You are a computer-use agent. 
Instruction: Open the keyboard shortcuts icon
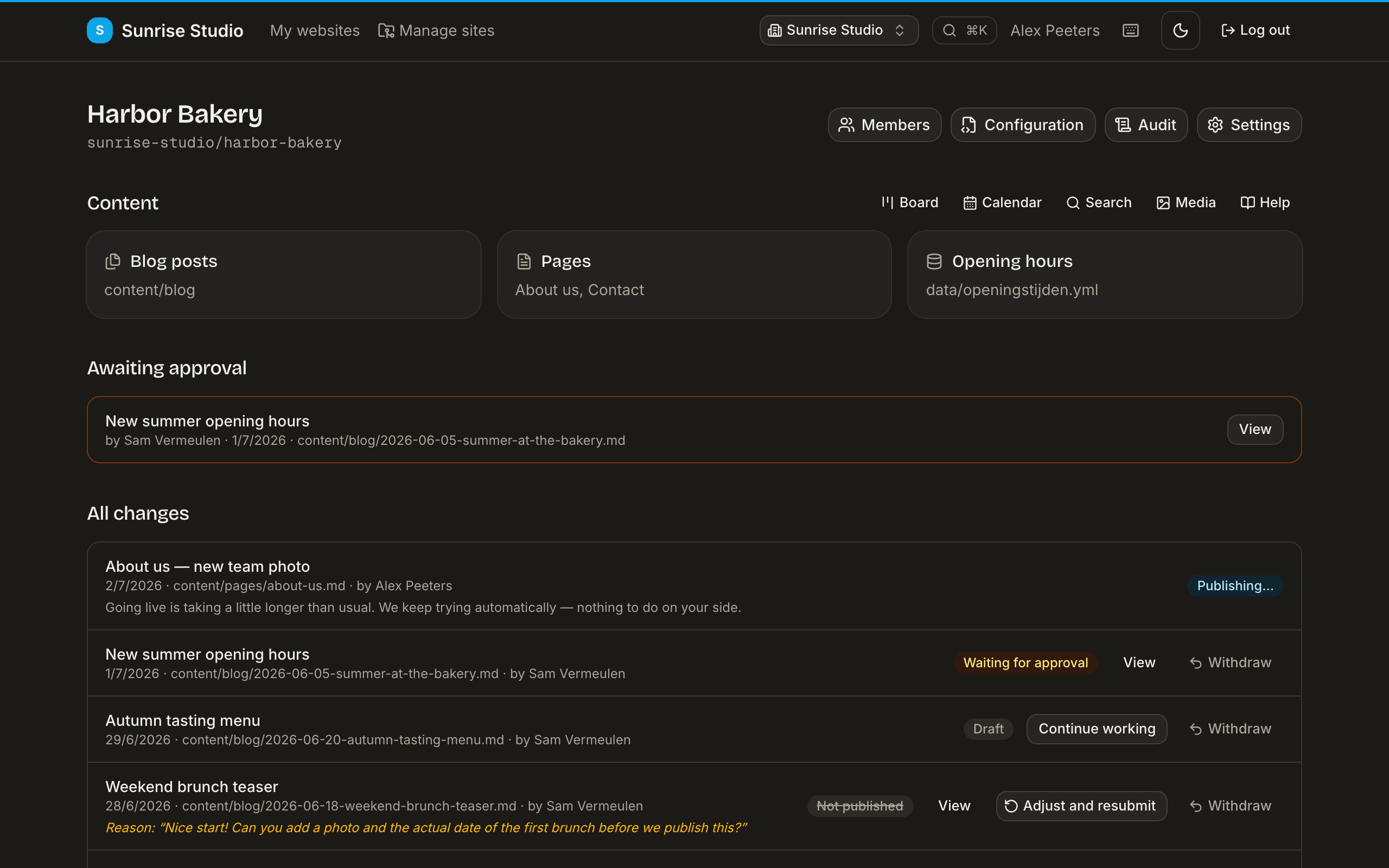(x=1130, y=30)
